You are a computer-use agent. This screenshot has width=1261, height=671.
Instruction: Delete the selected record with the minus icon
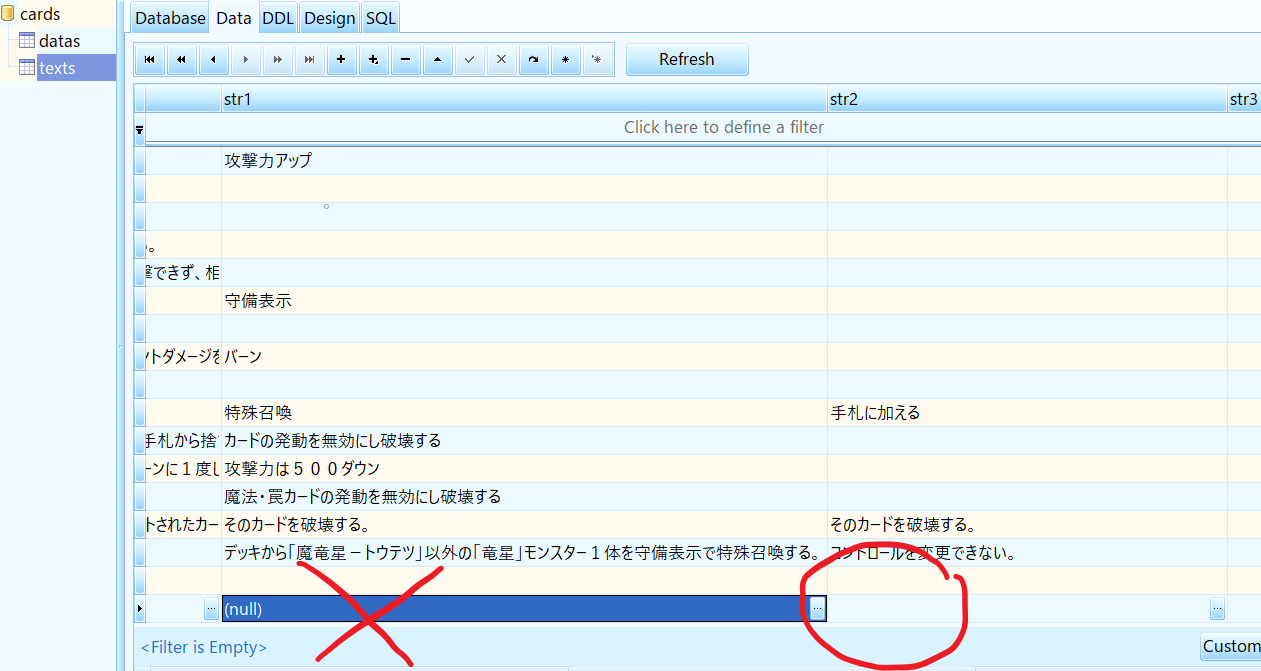405,59
